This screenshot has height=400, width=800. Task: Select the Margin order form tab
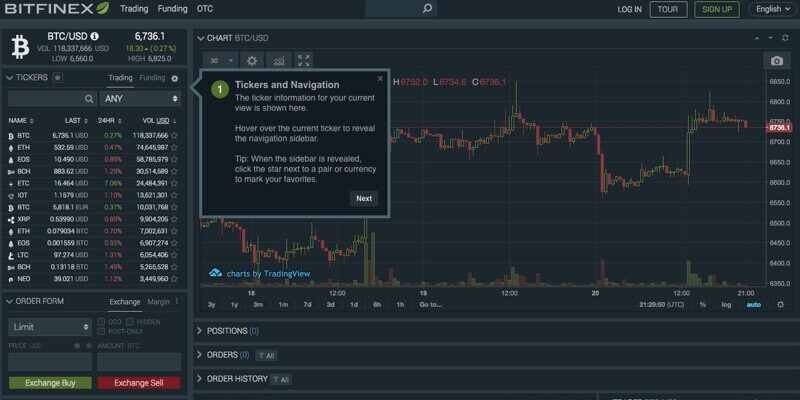(x=158, y=302)
